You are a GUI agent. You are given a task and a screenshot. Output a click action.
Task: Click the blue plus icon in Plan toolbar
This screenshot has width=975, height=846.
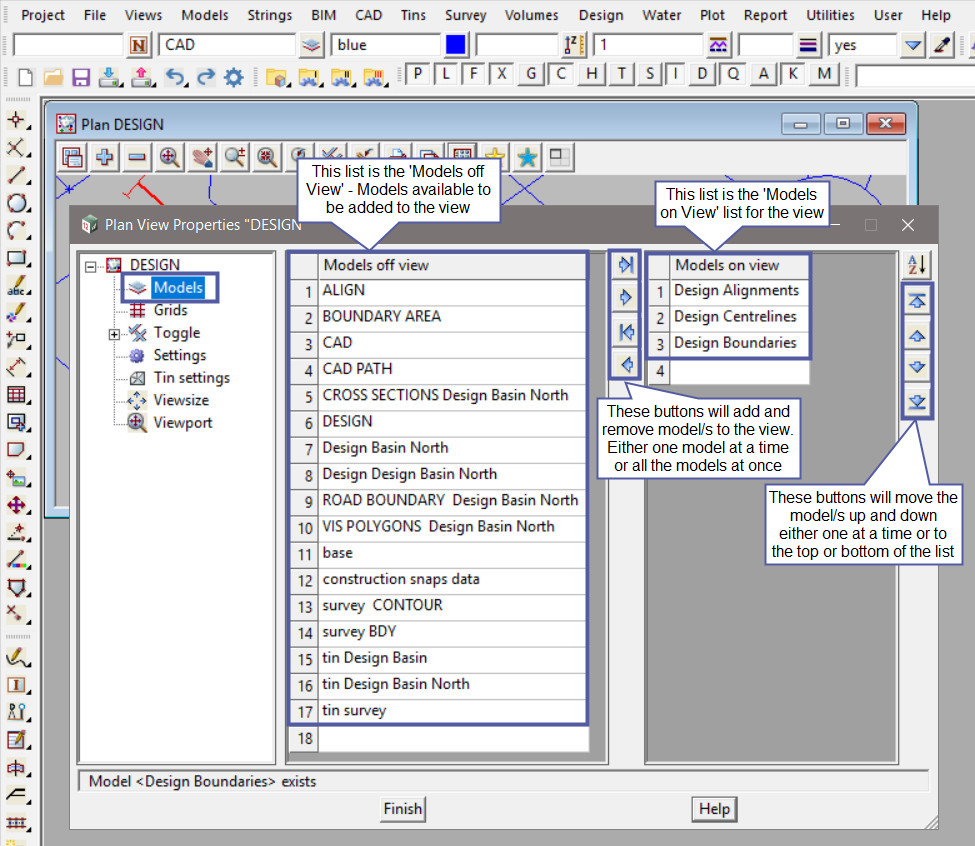[104, 157]
